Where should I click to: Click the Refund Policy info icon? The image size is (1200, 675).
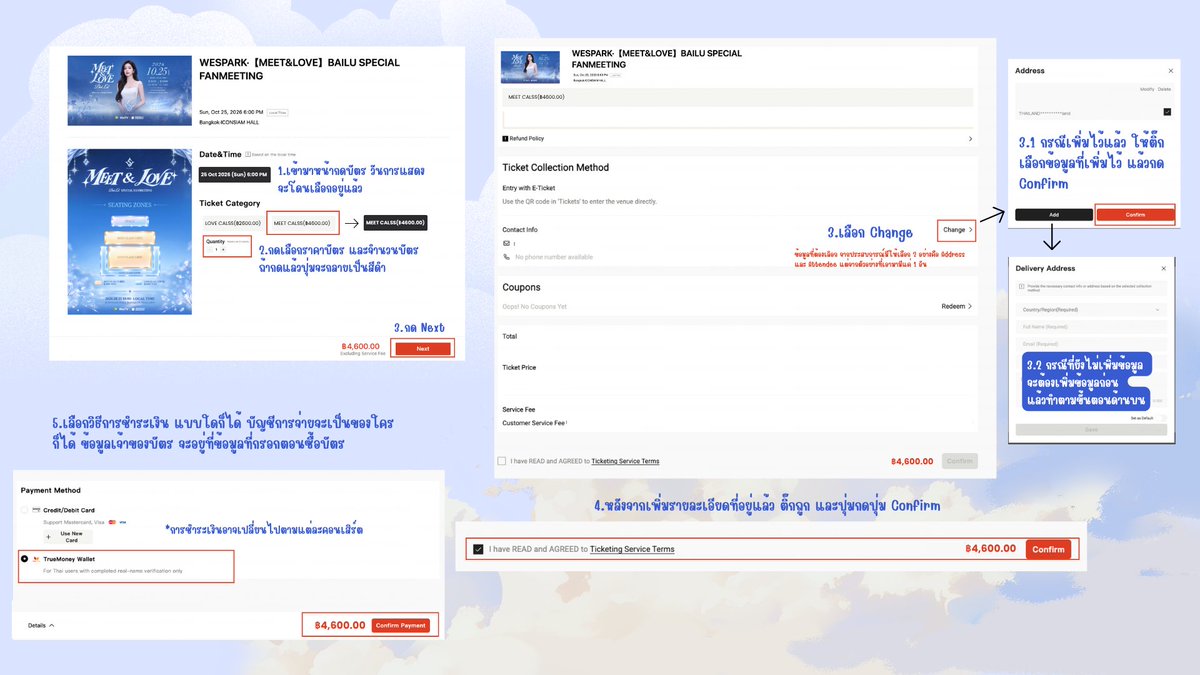tap(505, 139)
